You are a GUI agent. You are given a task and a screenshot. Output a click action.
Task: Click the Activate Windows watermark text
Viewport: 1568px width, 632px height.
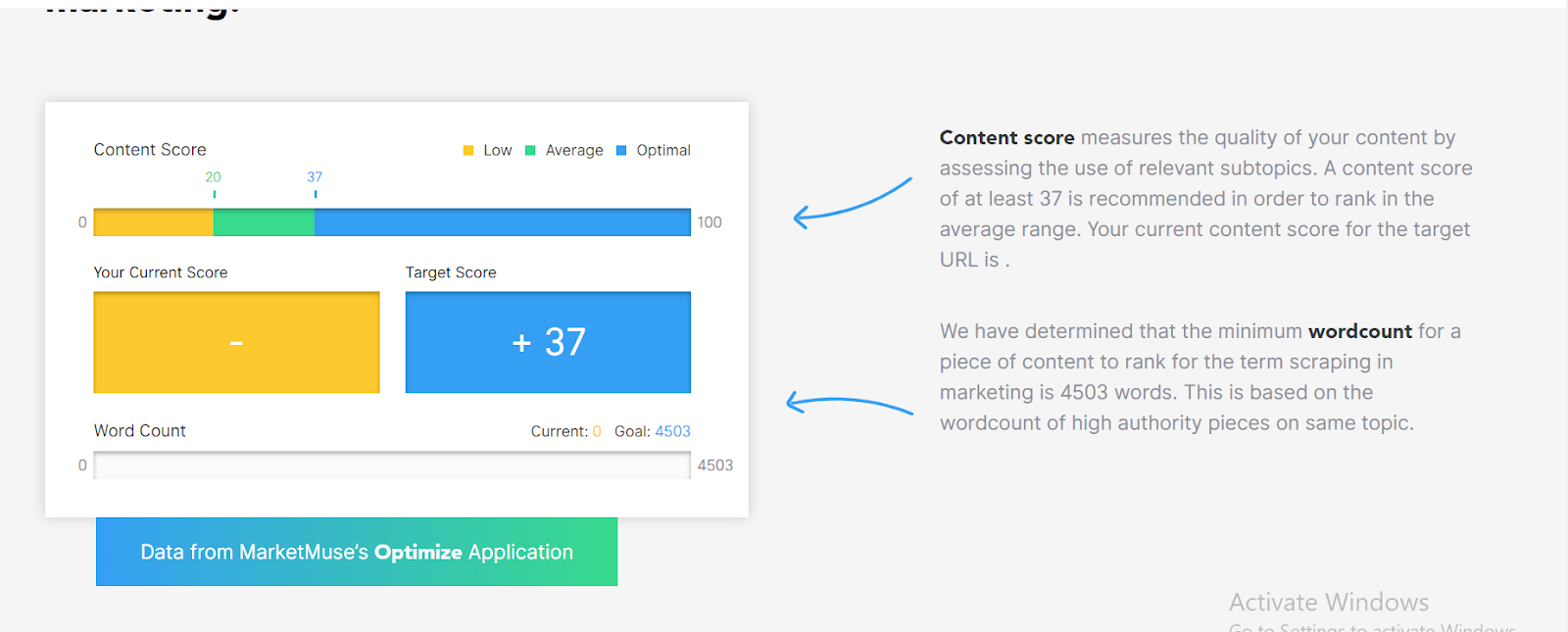tap(1329, 602)
